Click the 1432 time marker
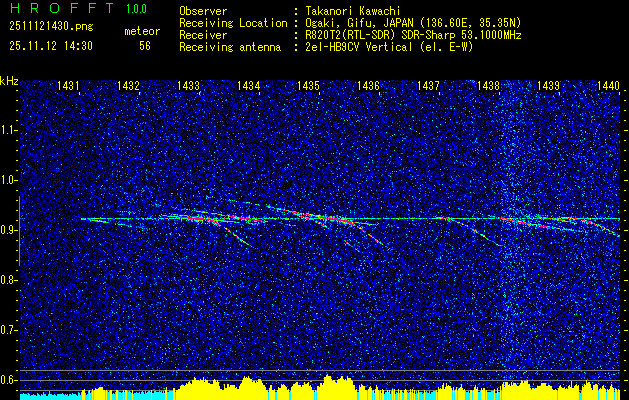This screenshot has height=400, width=629. point(128,85)
